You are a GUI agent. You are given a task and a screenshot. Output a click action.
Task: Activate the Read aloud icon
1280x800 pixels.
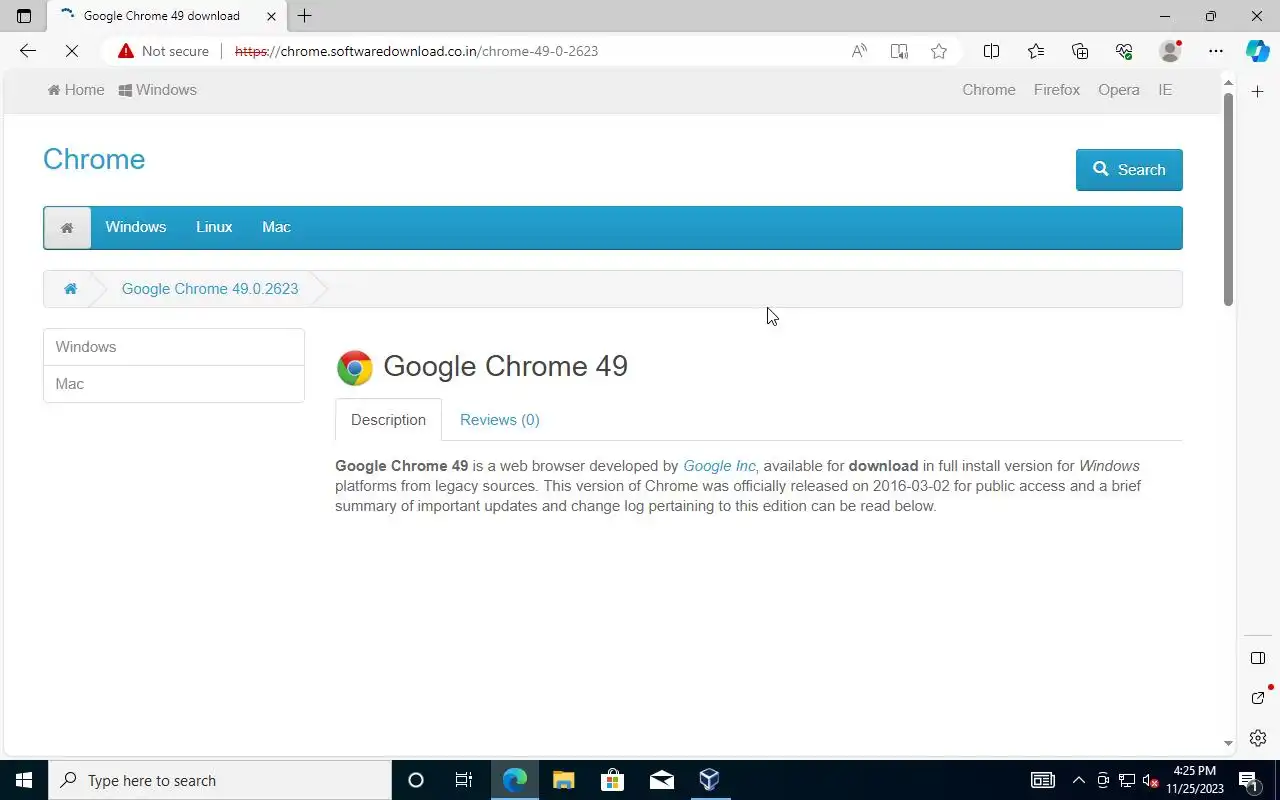tap(859, 51)
